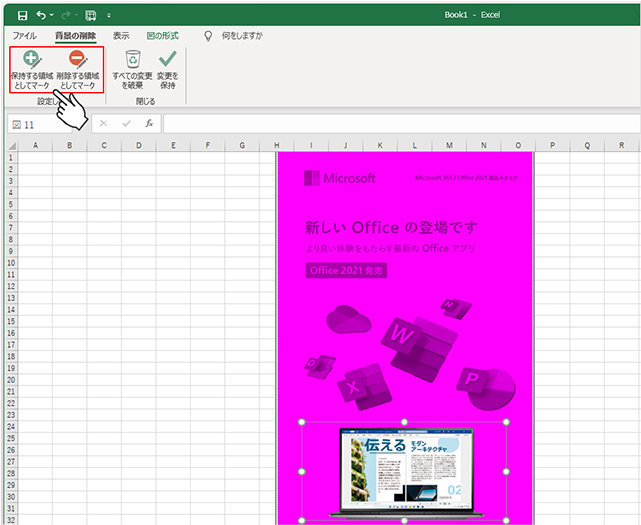Click the formula bar Enter check icon
The height and width of the screenshot is (525, 641).
tap(126, 123)
